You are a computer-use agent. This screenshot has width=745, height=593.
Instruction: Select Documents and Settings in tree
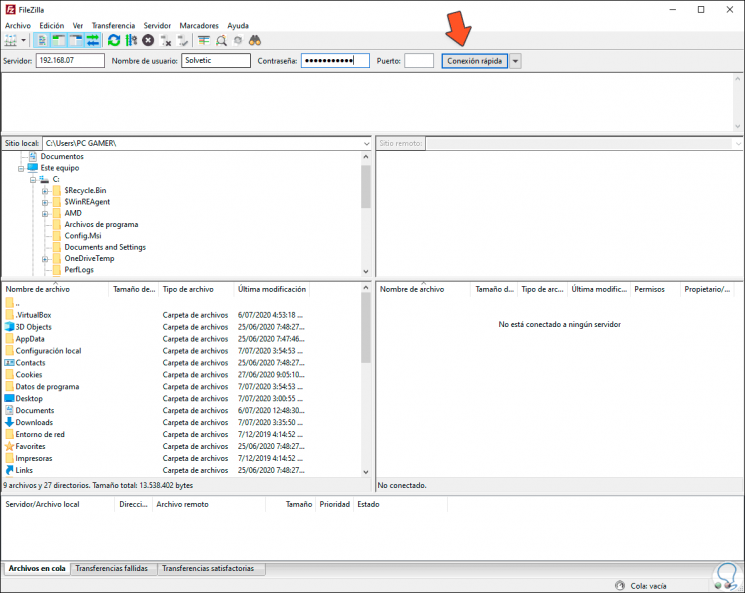tap(105, 247)
